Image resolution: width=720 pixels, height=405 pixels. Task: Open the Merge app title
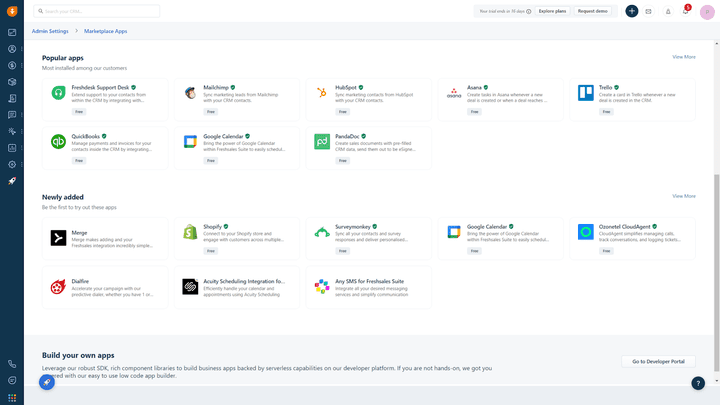[79, 233]
